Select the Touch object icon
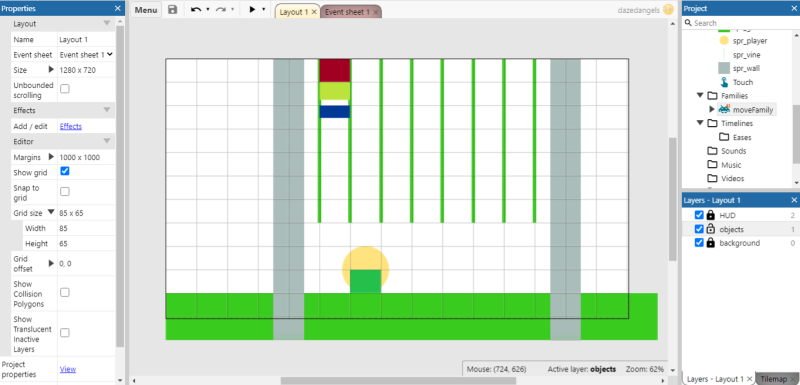The width and height of the screenshot is (800, 385). point(723,82)
